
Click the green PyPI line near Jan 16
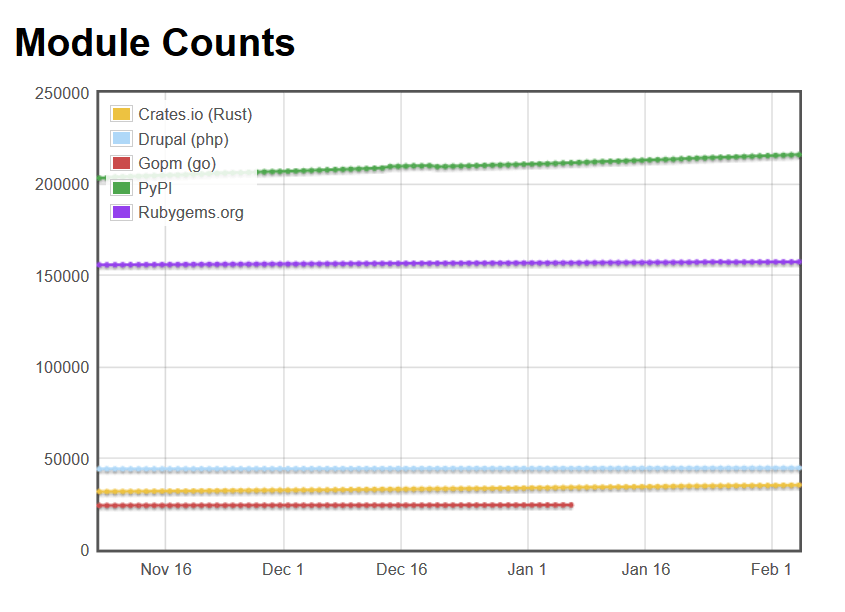[x=645, y=160]
